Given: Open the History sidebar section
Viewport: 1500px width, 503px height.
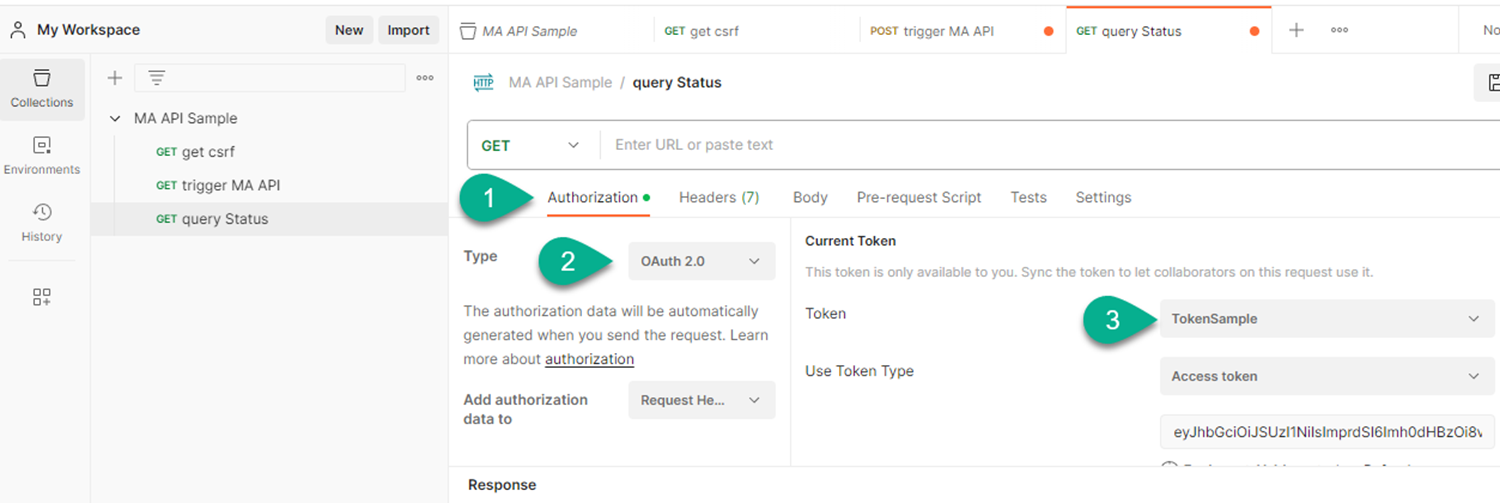Looking at the screenshot, I should [42, 223].
